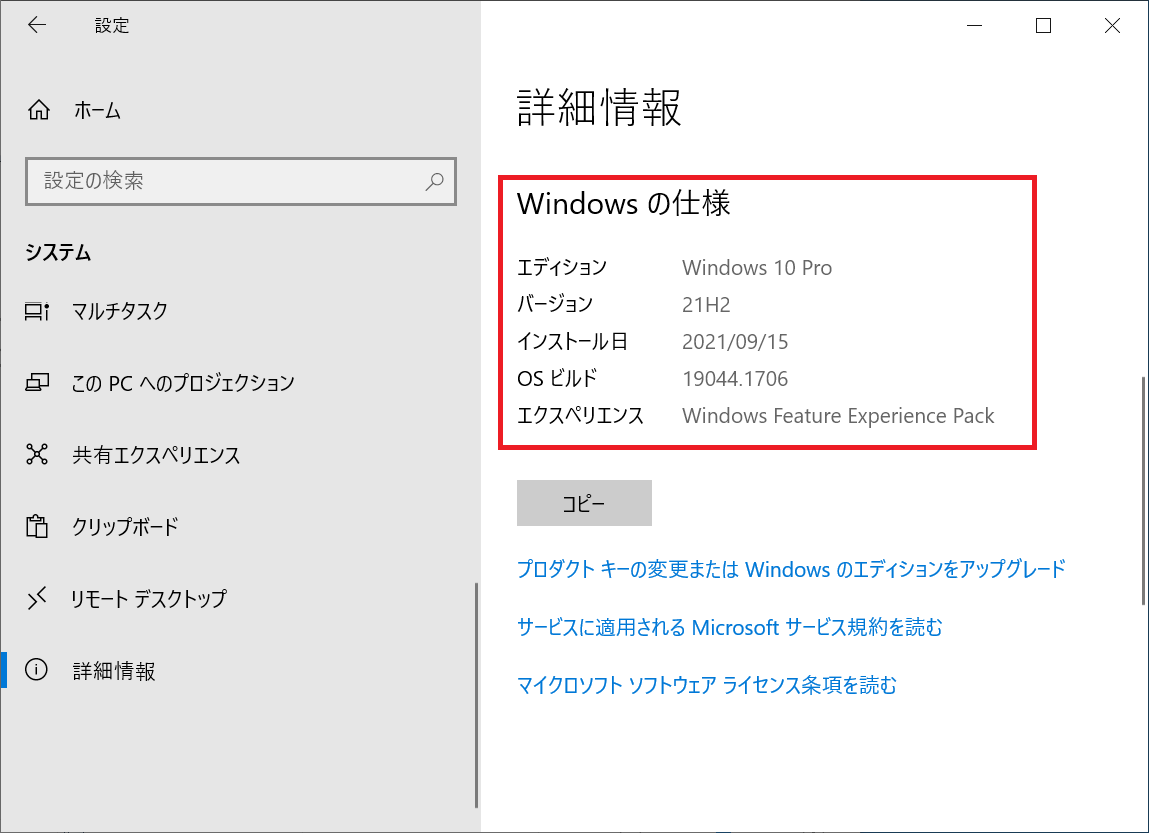
Task: Go to ホーム settings label
Action: pyautogui.click(x=97, y=111)
